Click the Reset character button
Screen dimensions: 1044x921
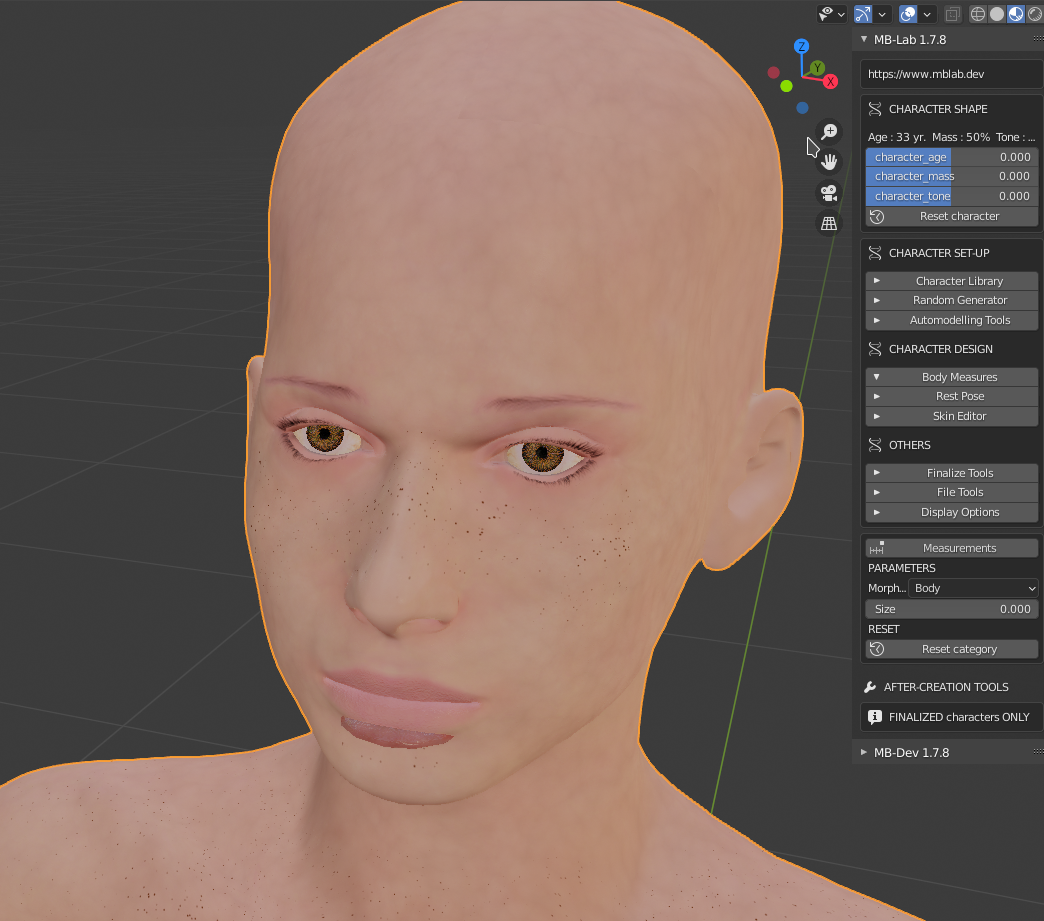951,216
